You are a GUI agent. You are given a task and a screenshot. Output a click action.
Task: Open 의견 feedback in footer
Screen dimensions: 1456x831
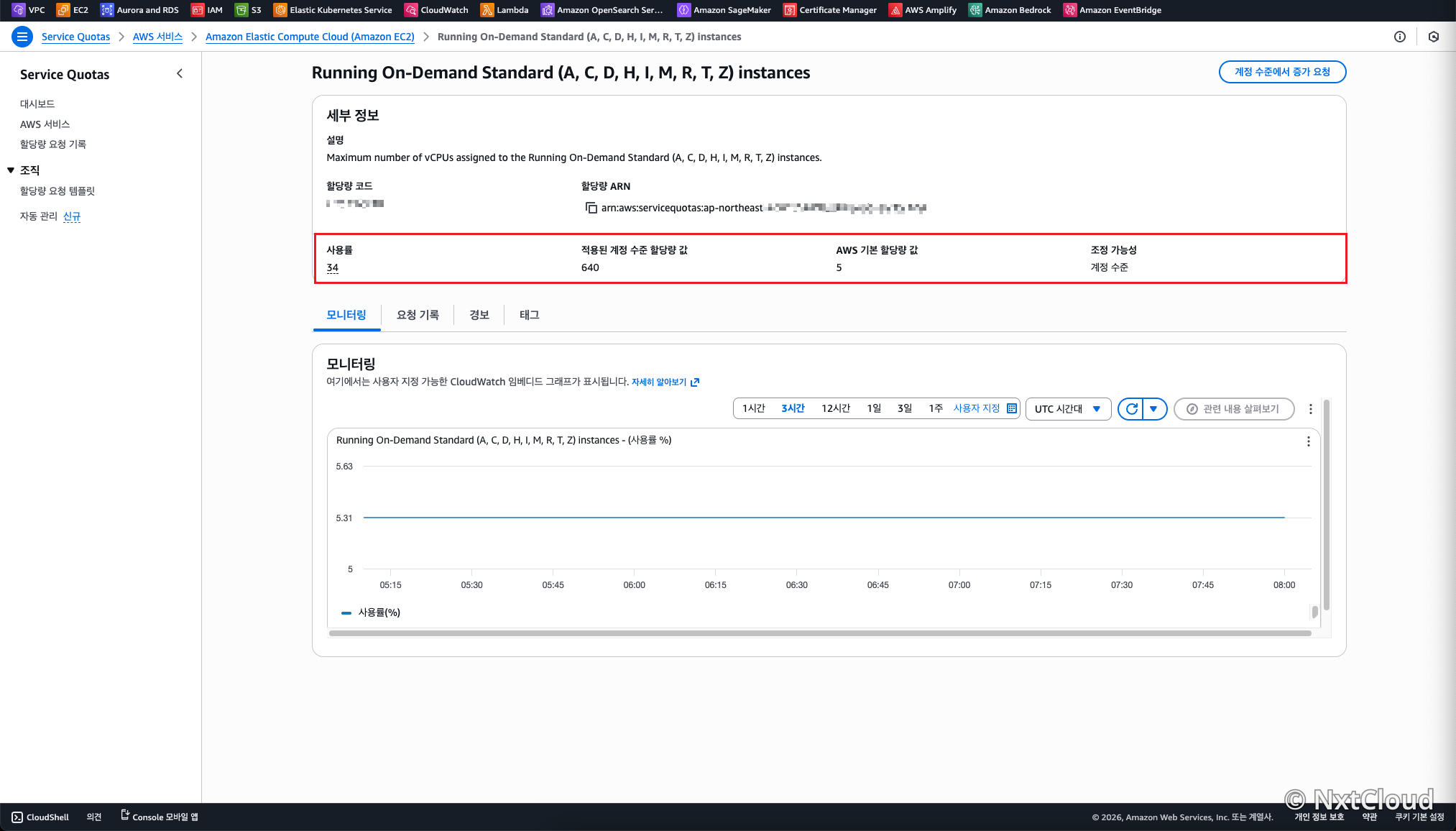(x=94, y=817)
